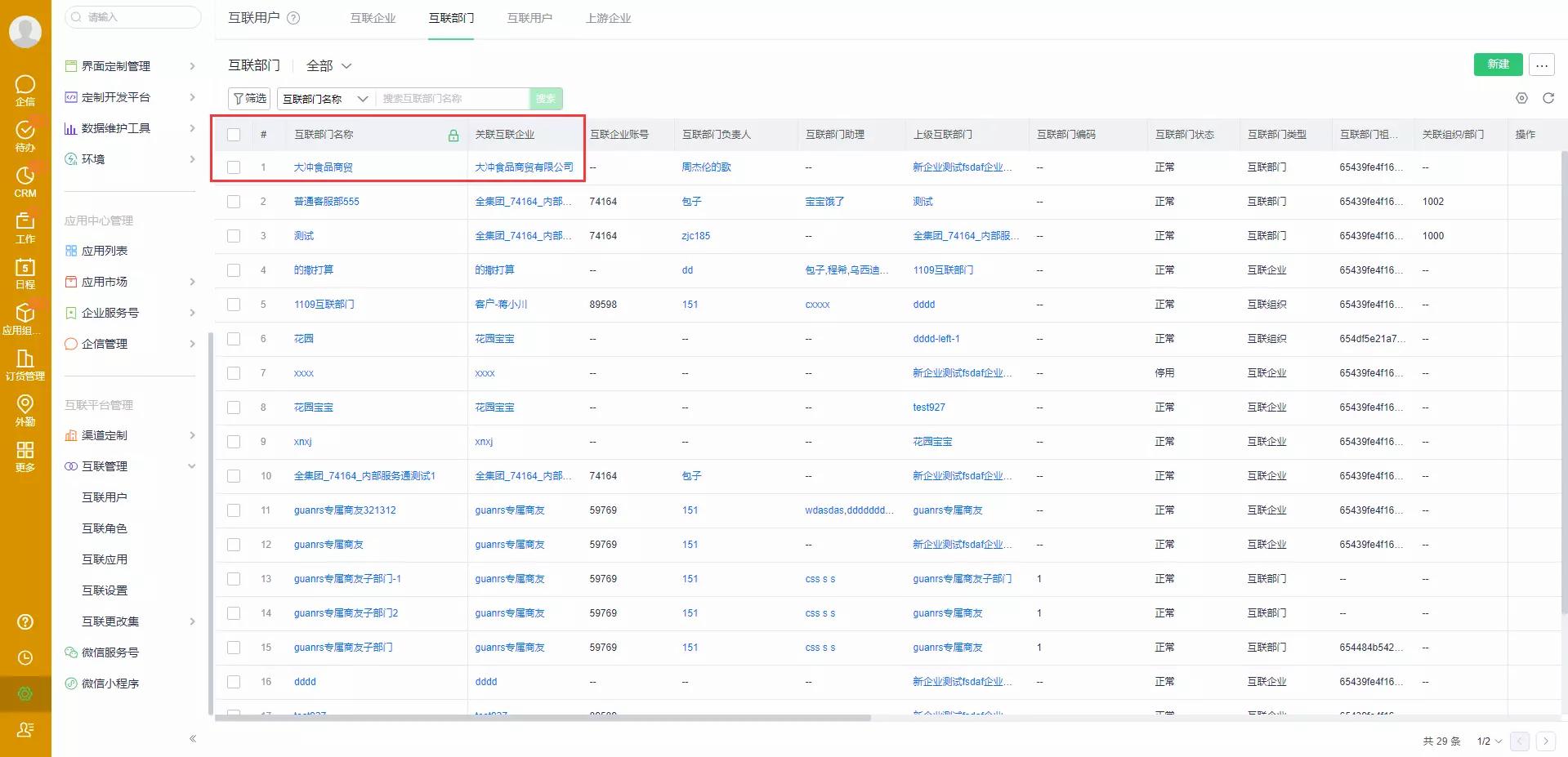Switch to the 上游企业 tab
This screenshot has width=1568, height=757.
coord(608,17)
